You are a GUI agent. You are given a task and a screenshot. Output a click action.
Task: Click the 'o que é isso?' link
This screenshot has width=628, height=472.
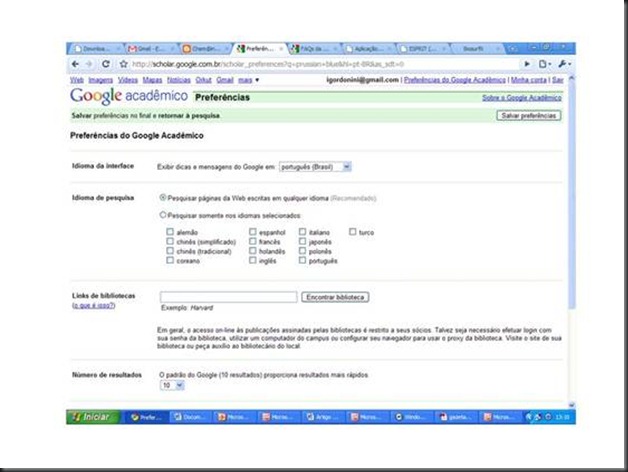click(94, 305)
